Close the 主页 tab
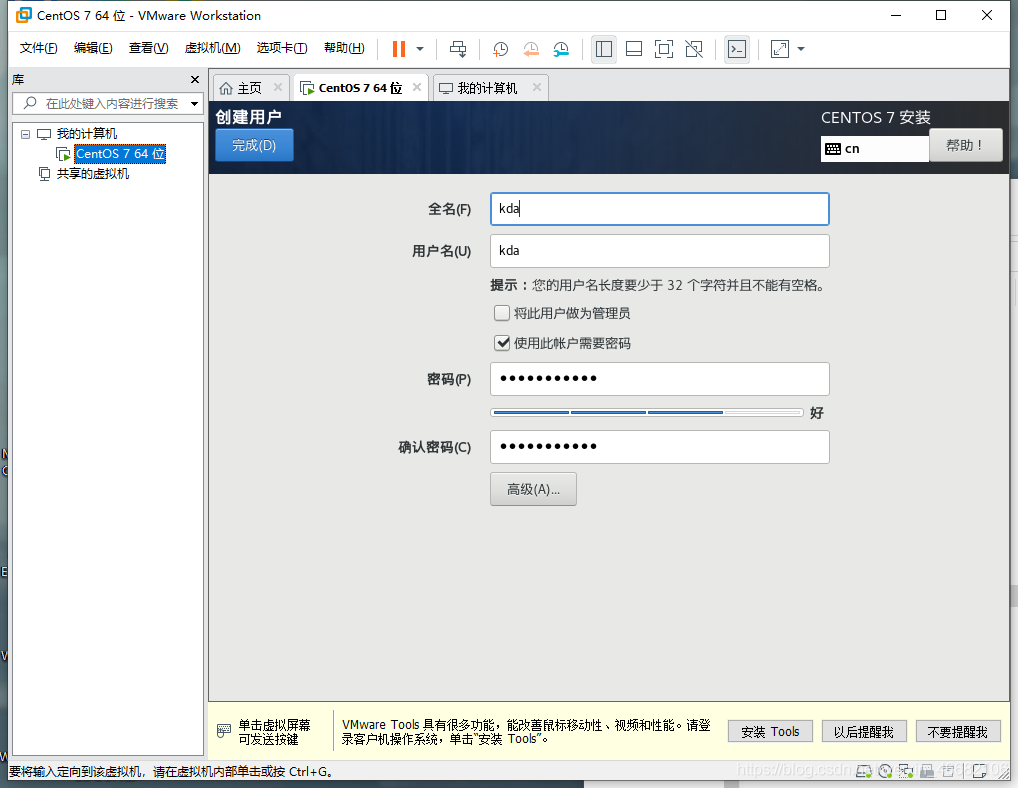This screenshot has width=1018, height=788. [x=278, y=87]
